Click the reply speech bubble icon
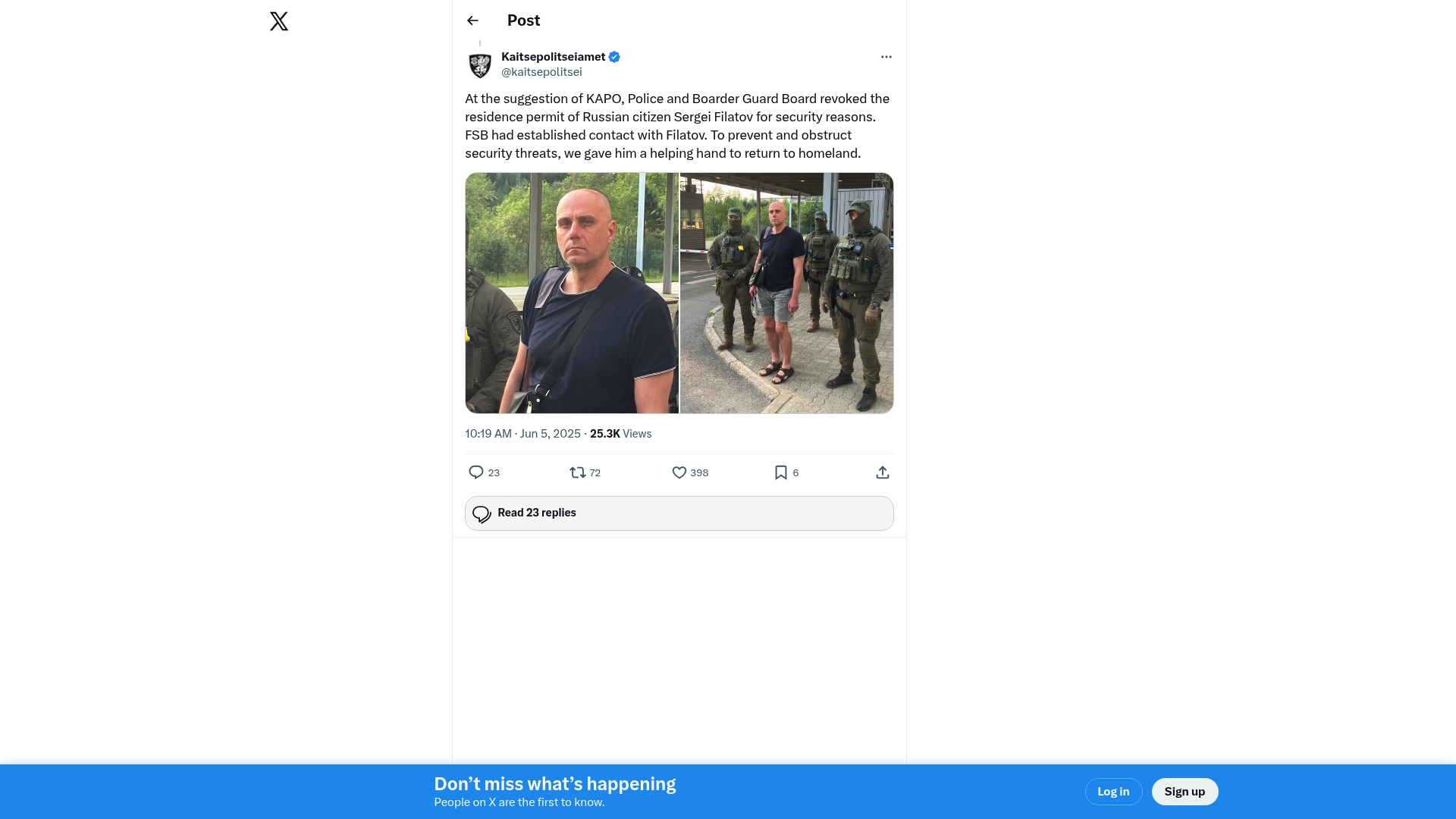This screenshot has width=1456, height=819. [476, 472]
